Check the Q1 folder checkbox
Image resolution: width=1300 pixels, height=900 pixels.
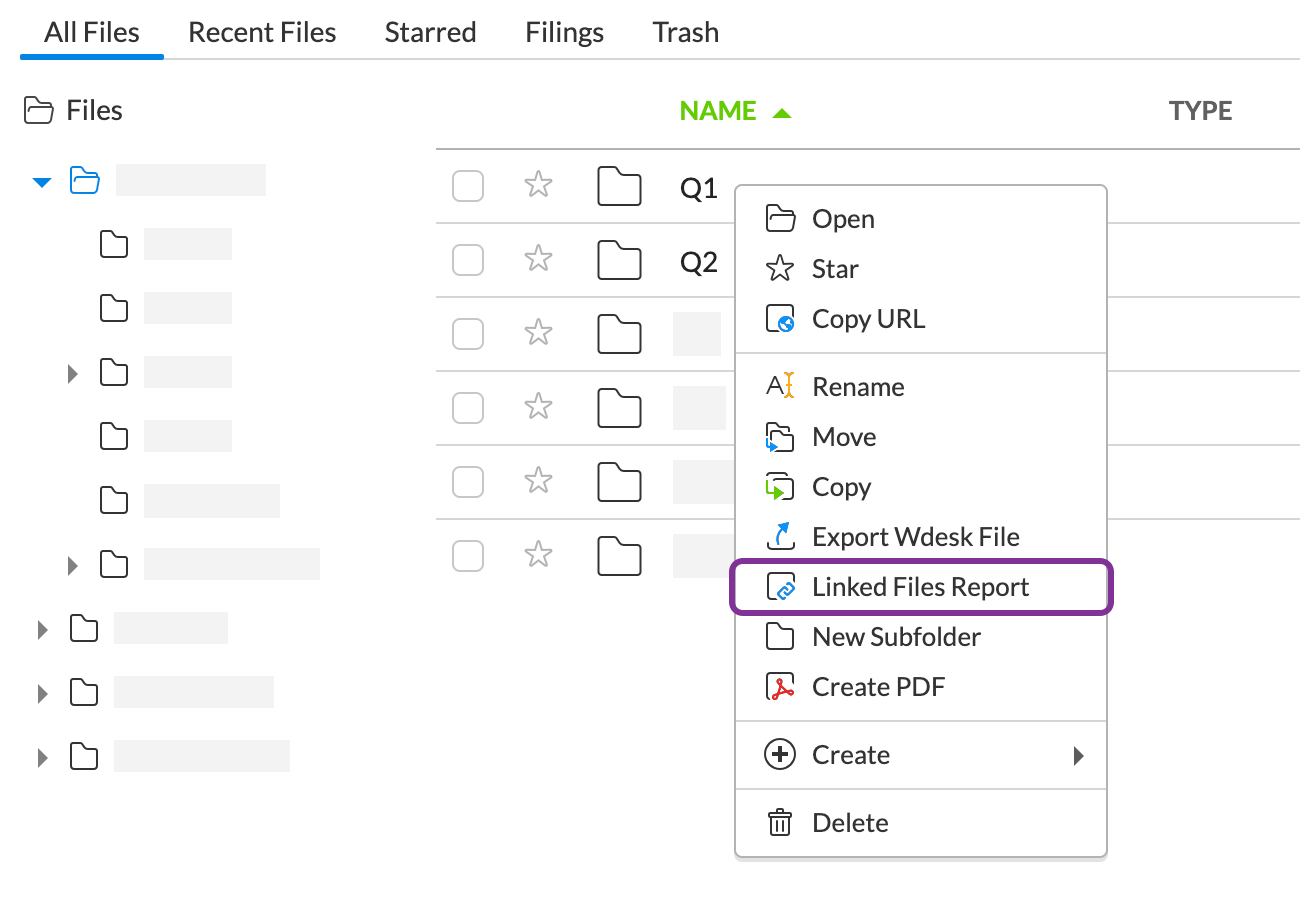468,186
